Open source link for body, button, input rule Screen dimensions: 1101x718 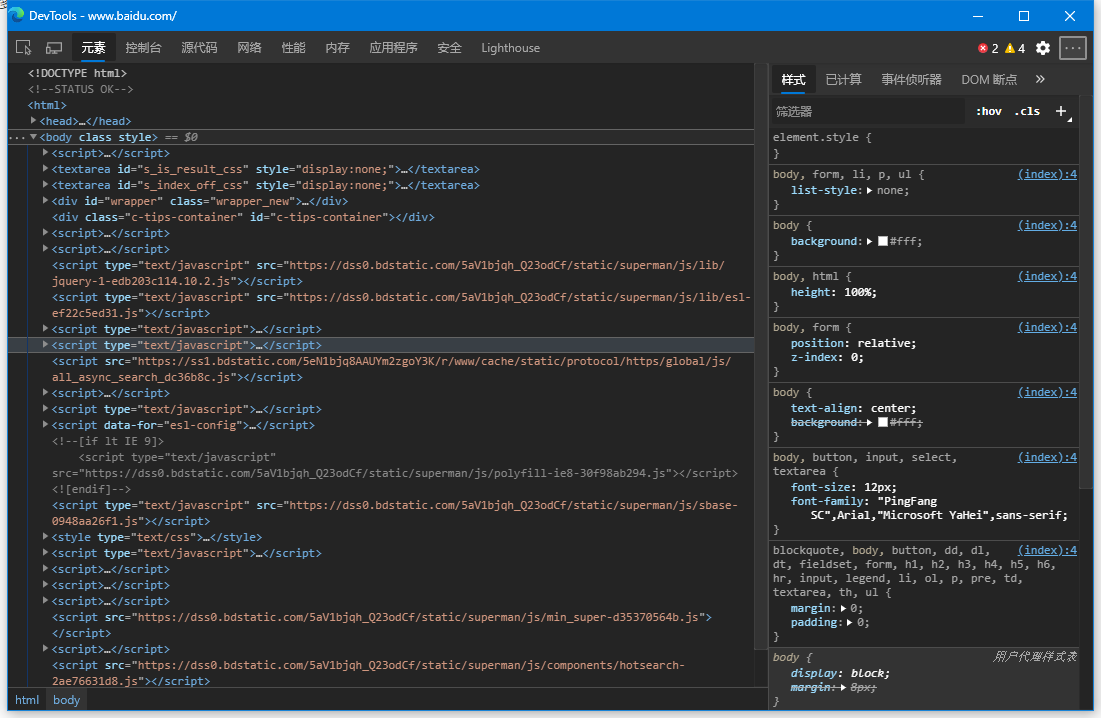click(x=1047, y=457)
